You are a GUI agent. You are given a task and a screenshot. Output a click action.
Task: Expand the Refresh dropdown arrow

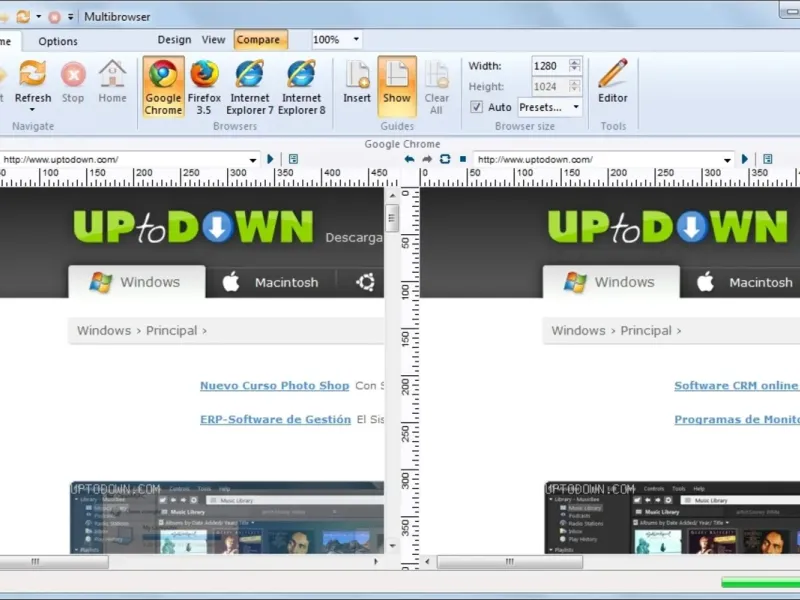33,110
